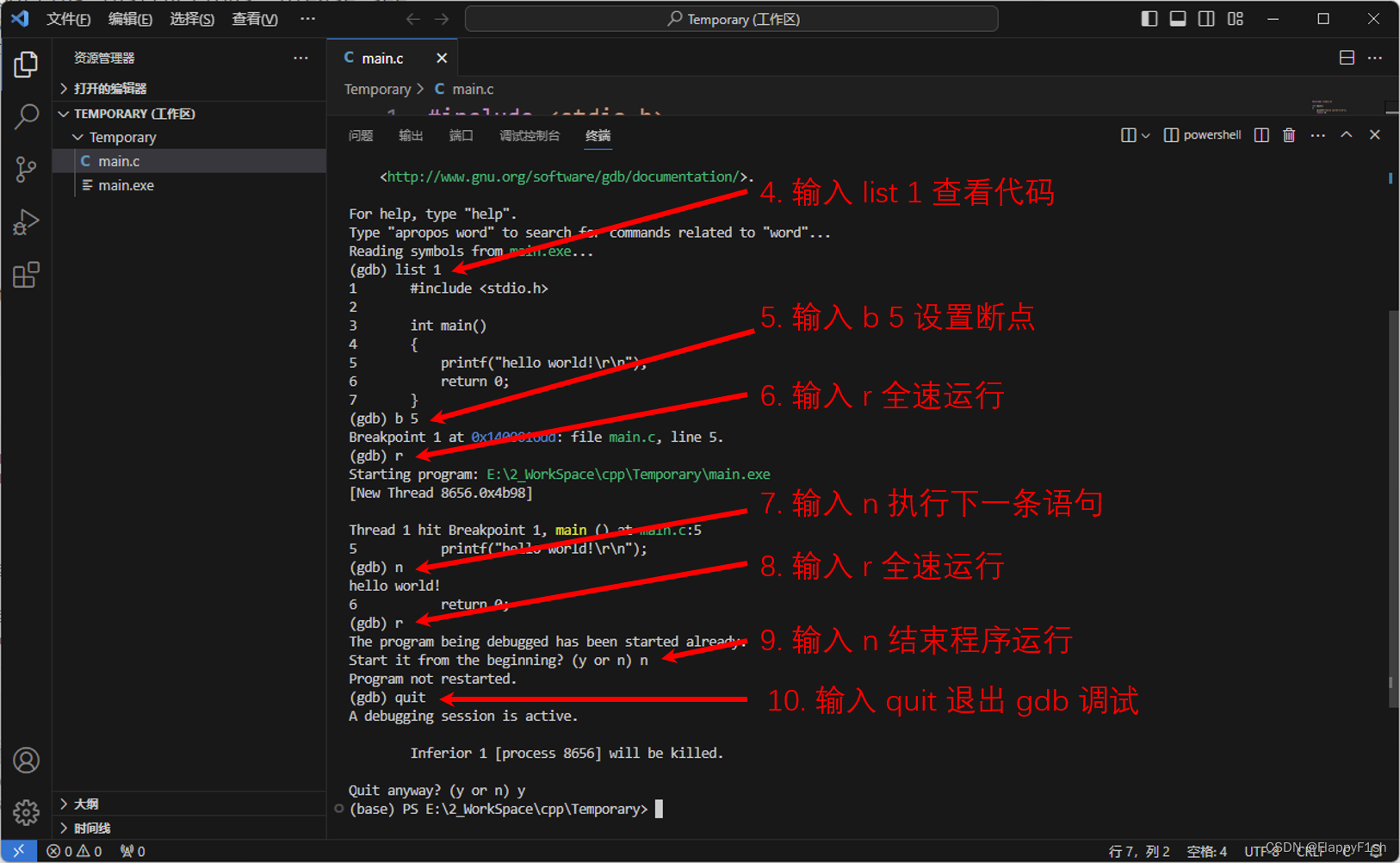This screenshot has width=1400, height=863.
Task: Select main.exe in the file tree
Action: click(189, 185)
